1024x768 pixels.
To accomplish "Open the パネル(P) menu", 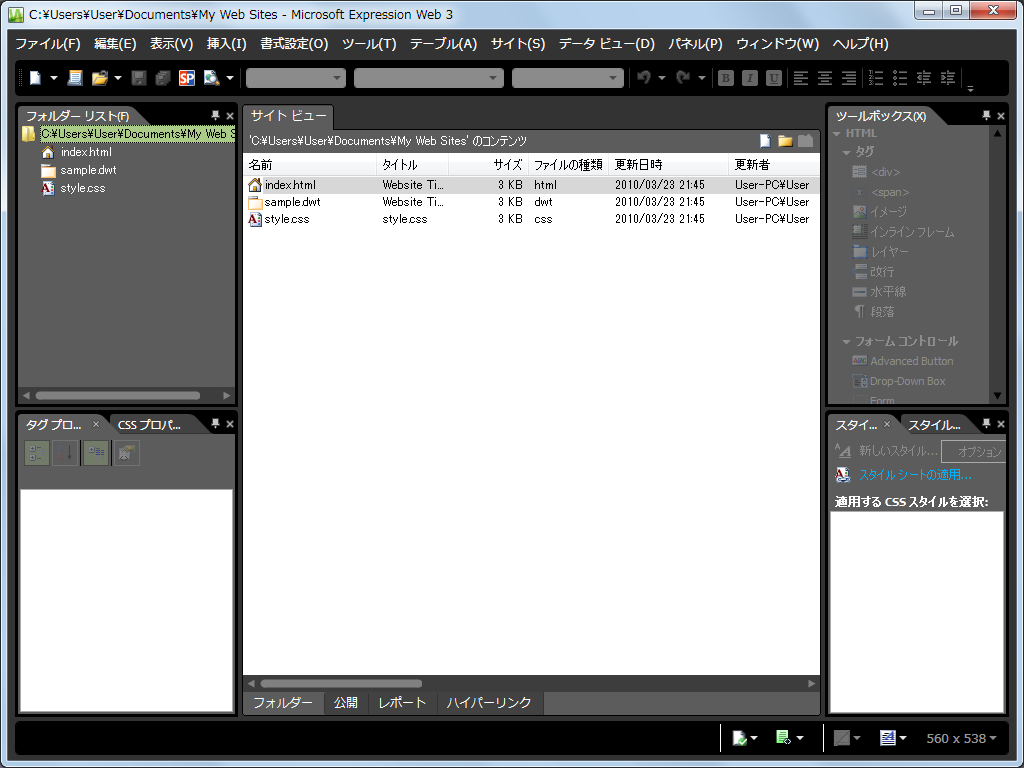I will click(x=695, y=44).
